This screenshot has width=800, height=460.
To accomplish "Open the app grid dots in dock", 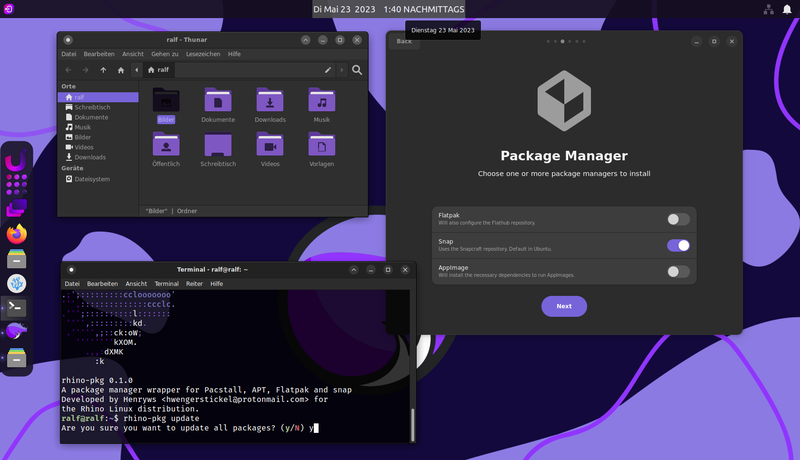I will 16,184.
